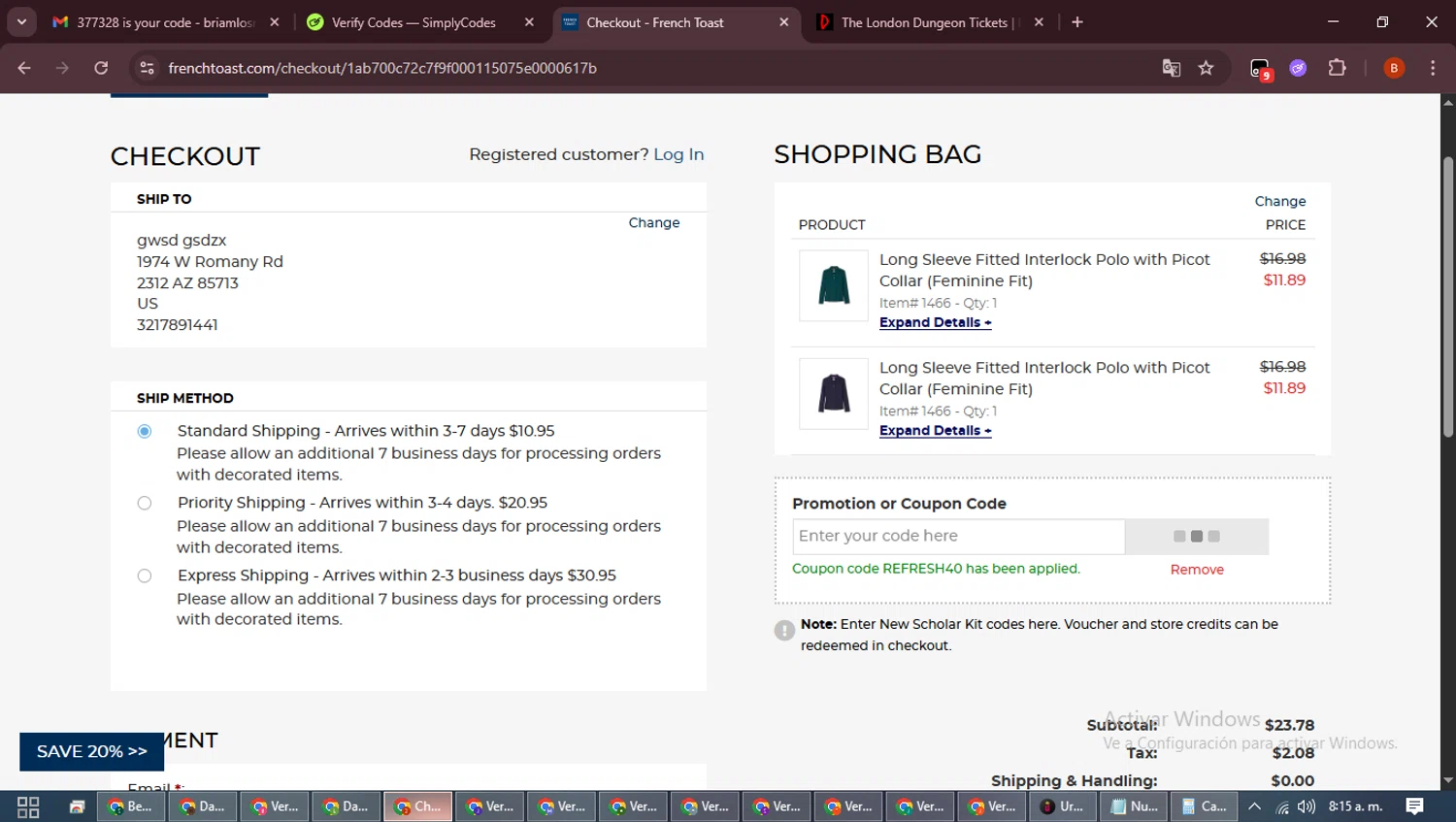The image size is (1456, 822).
Task: Open the 'Be...' Chrome taskbar window
Action: tap(131, 806)
